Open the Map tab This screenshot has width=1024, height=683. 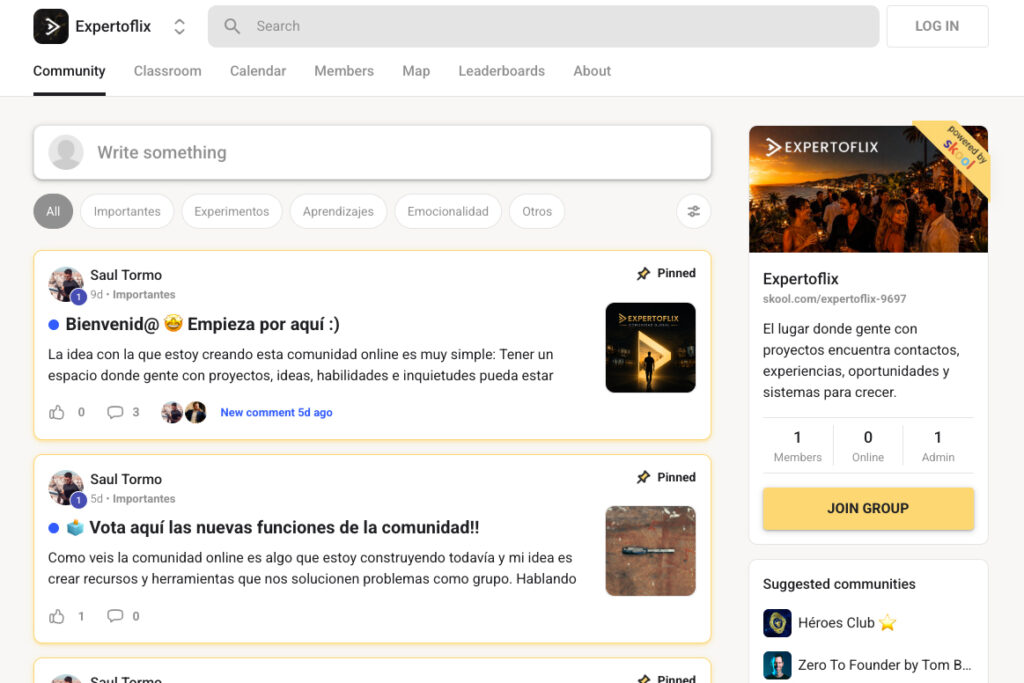tap(416, 71)
